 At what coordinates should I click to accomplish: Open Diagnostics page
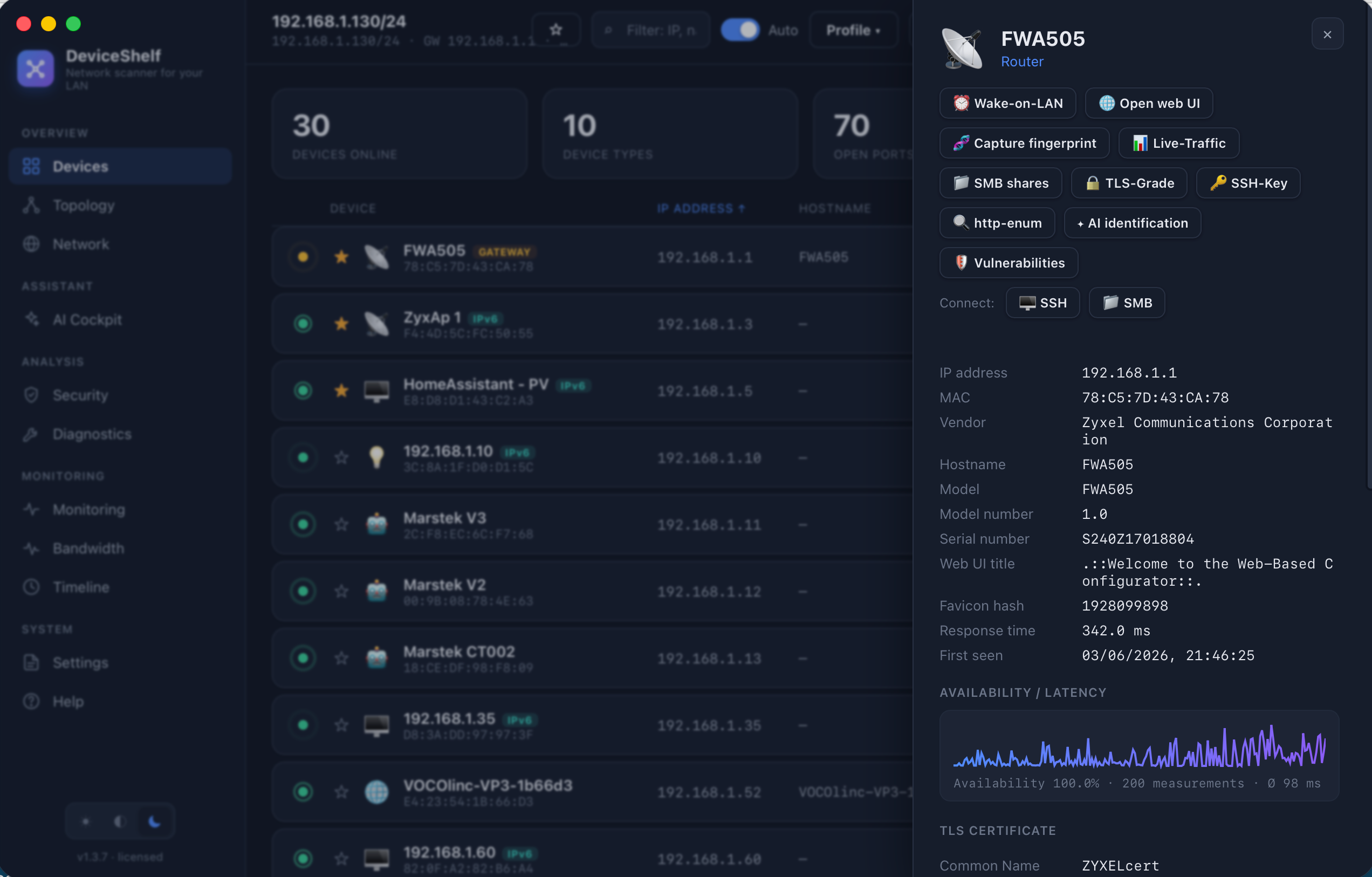click(120, 434)
